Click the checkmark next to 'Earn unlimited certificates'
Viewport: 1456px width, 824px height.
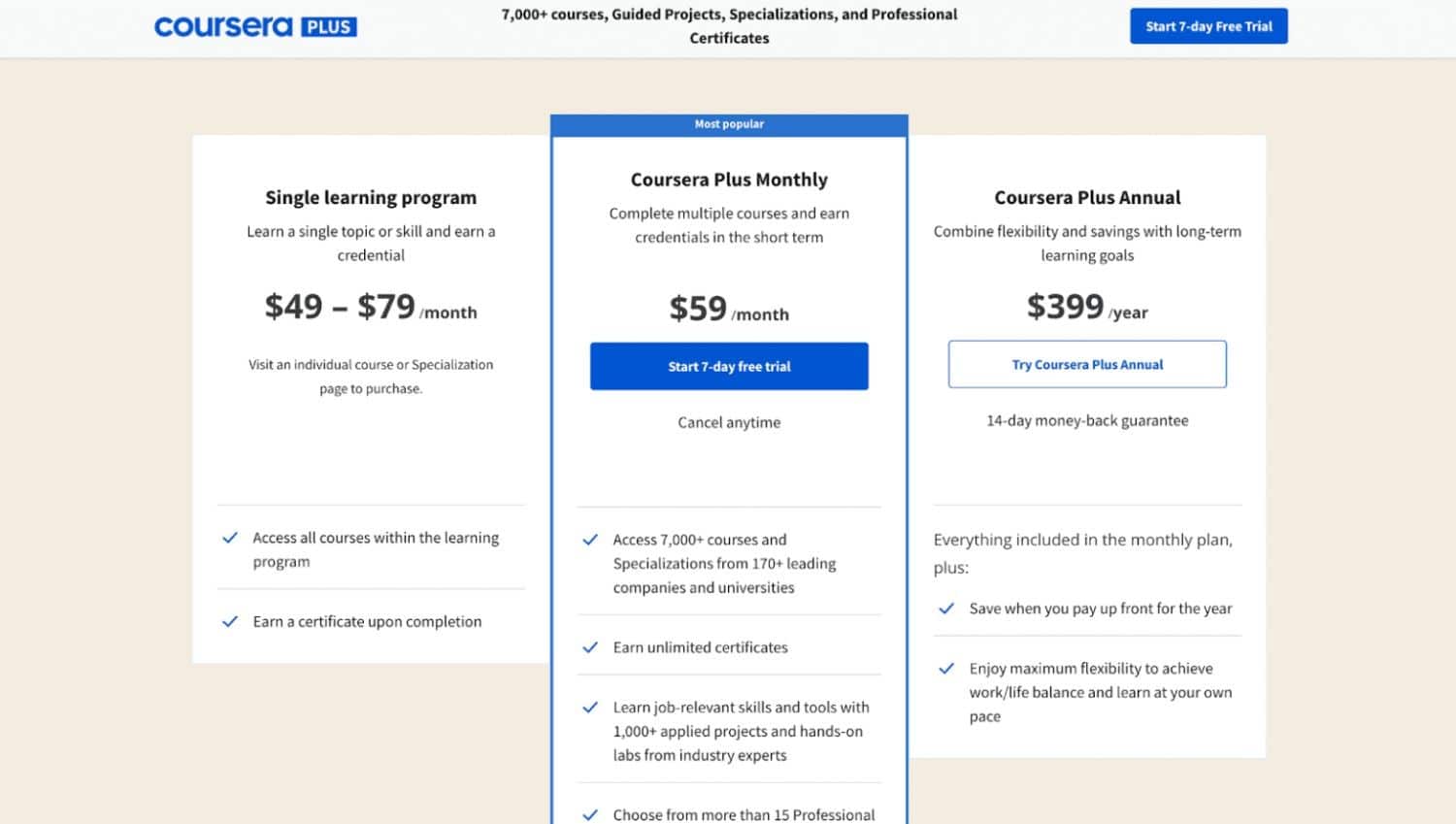point(589,646)
